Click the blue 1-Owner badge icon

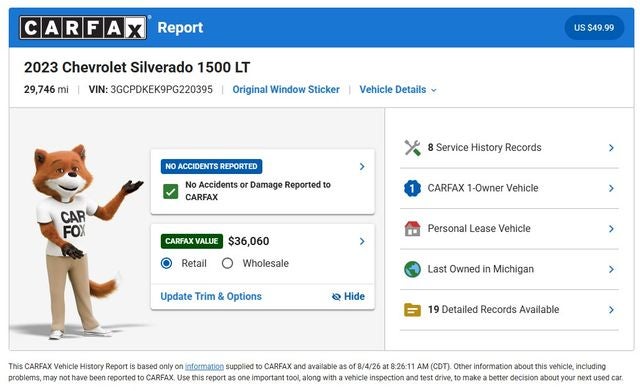click(412, 188)
